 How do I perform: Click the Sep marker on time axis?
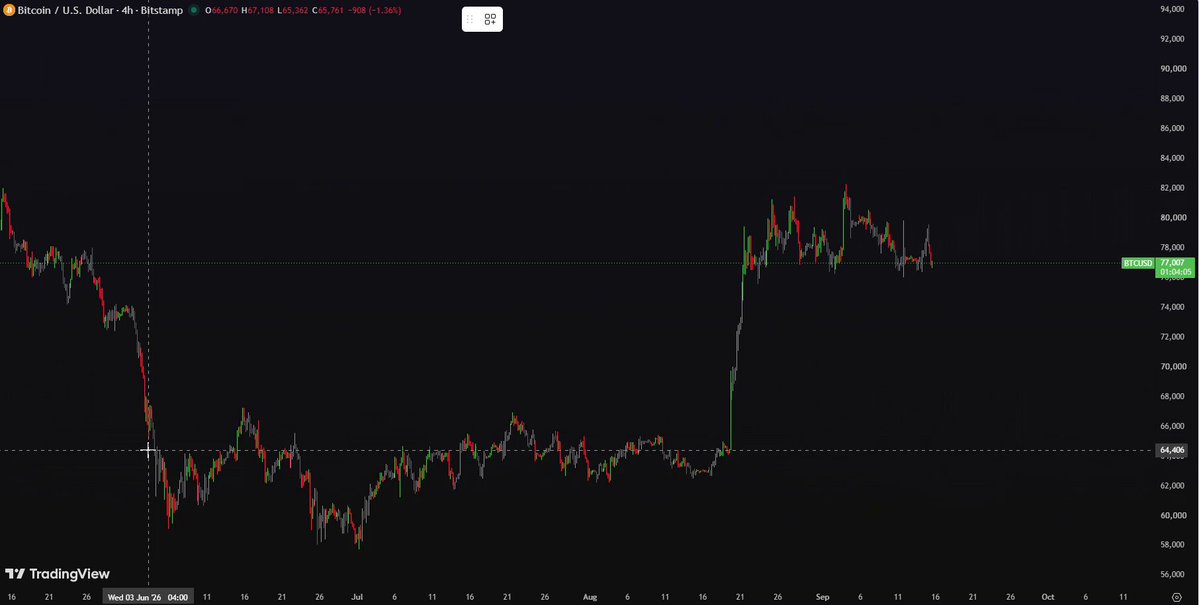click(822, 597)
